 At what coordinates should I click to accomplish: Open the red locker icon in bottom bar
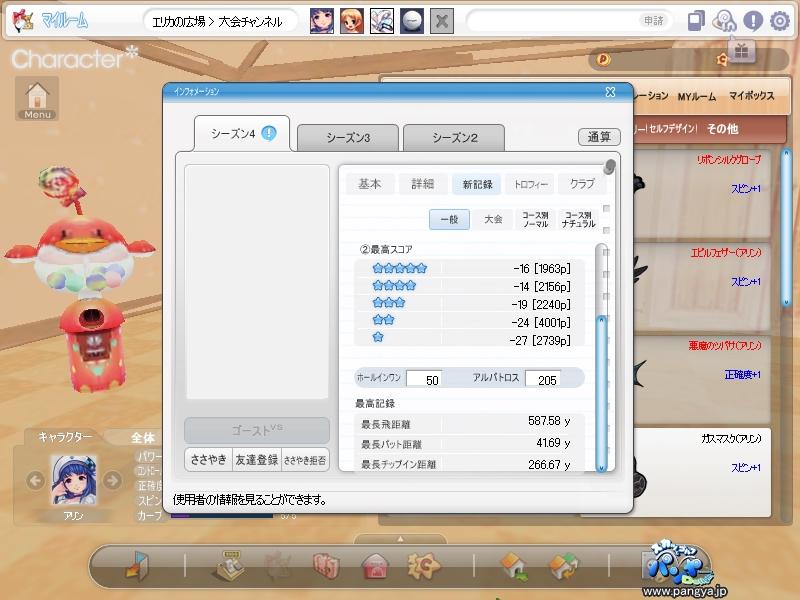click(326, 565)
